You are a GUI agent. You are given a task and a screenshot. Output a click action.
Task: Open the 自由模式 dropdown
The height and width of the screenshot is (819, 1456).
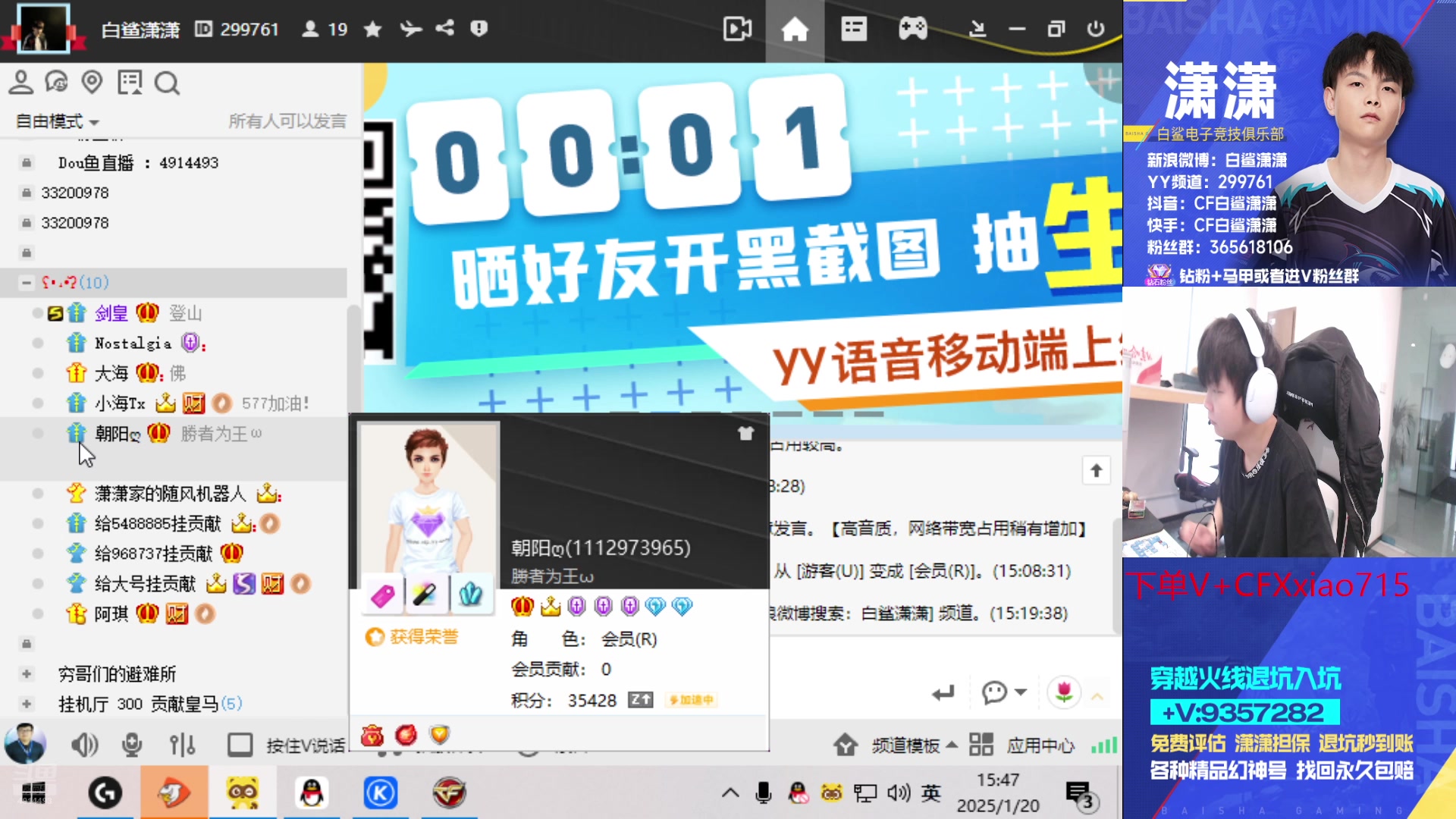(58, 121)
